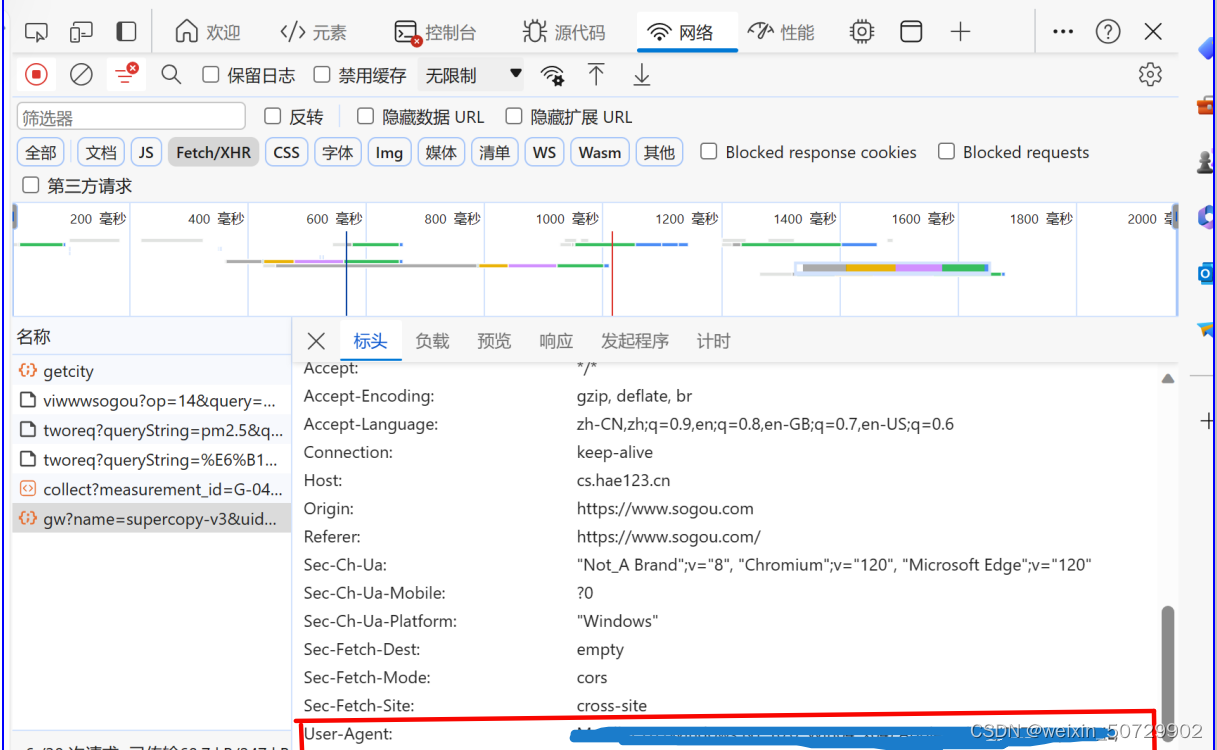Import HAR file with up arrow
Image resolution: width=1217 pixels, height=750 pixels.
click(596, 74)
